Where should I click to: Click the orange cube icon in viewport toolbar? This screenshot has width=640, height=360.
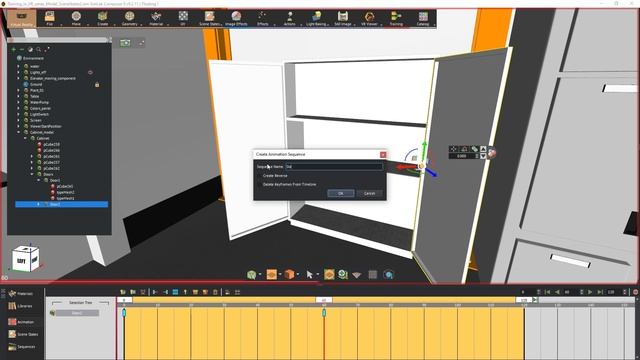(x=289, y=275)
